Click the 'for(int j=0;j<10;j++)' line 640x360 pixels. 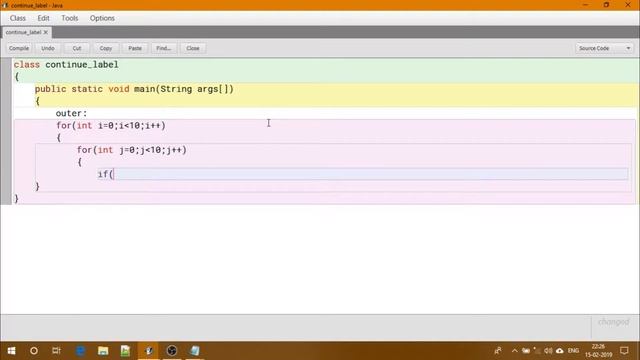coord(132,150)
